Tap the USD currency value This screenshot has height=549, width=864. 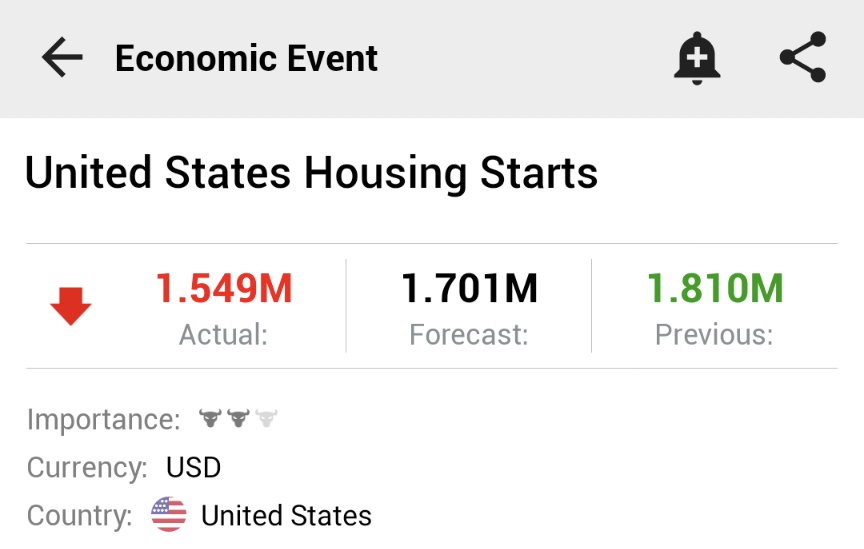194,467
